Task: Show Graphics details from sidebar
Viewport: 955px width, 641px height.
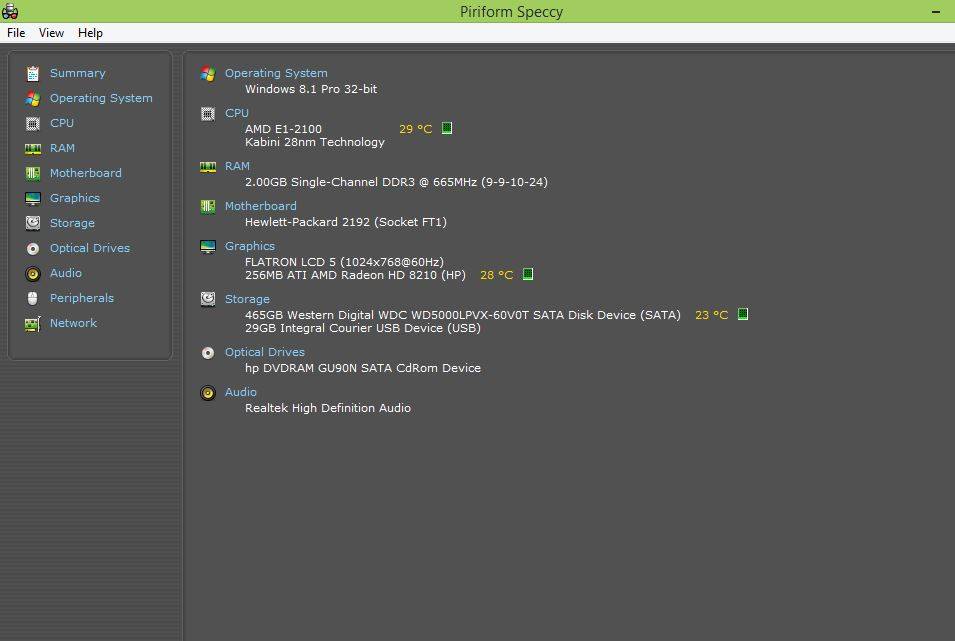Action: pos(74,198)
